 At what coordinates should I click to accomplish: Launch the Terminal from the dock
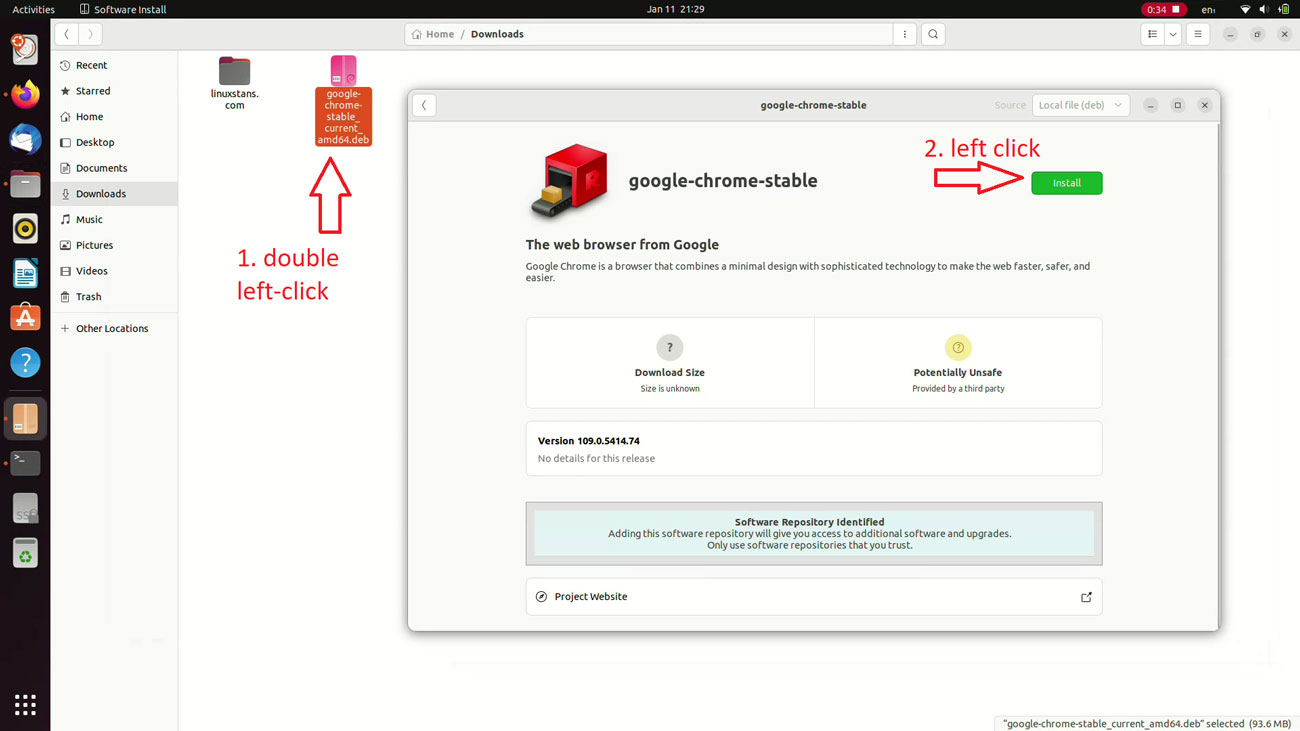tap(25, 462)
